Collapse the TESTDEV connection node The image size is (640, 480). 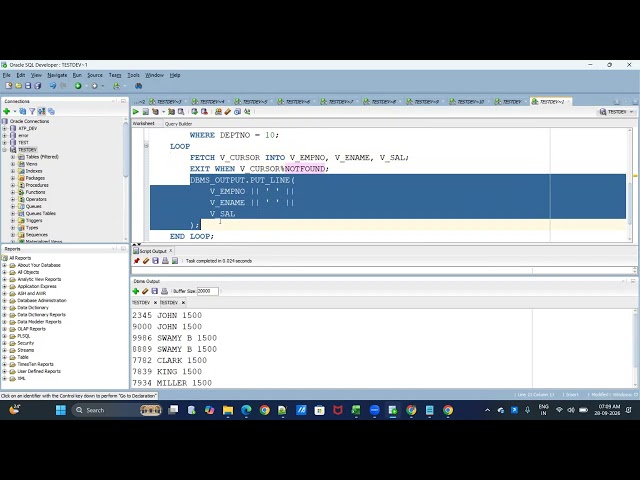click(5, 149)
